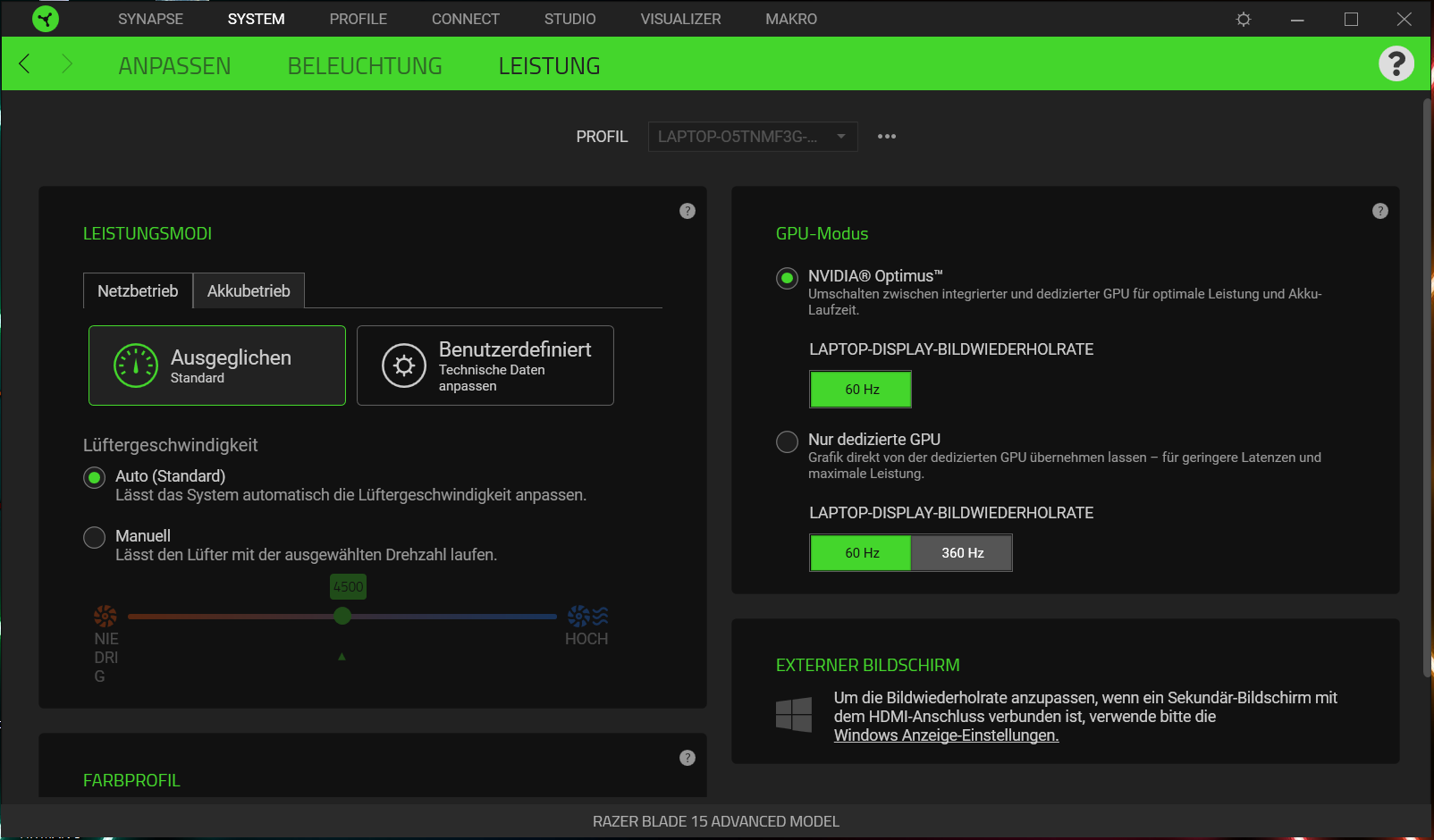Open the PROFIL dropdown
1434x840 pixels.
[753, 137]
